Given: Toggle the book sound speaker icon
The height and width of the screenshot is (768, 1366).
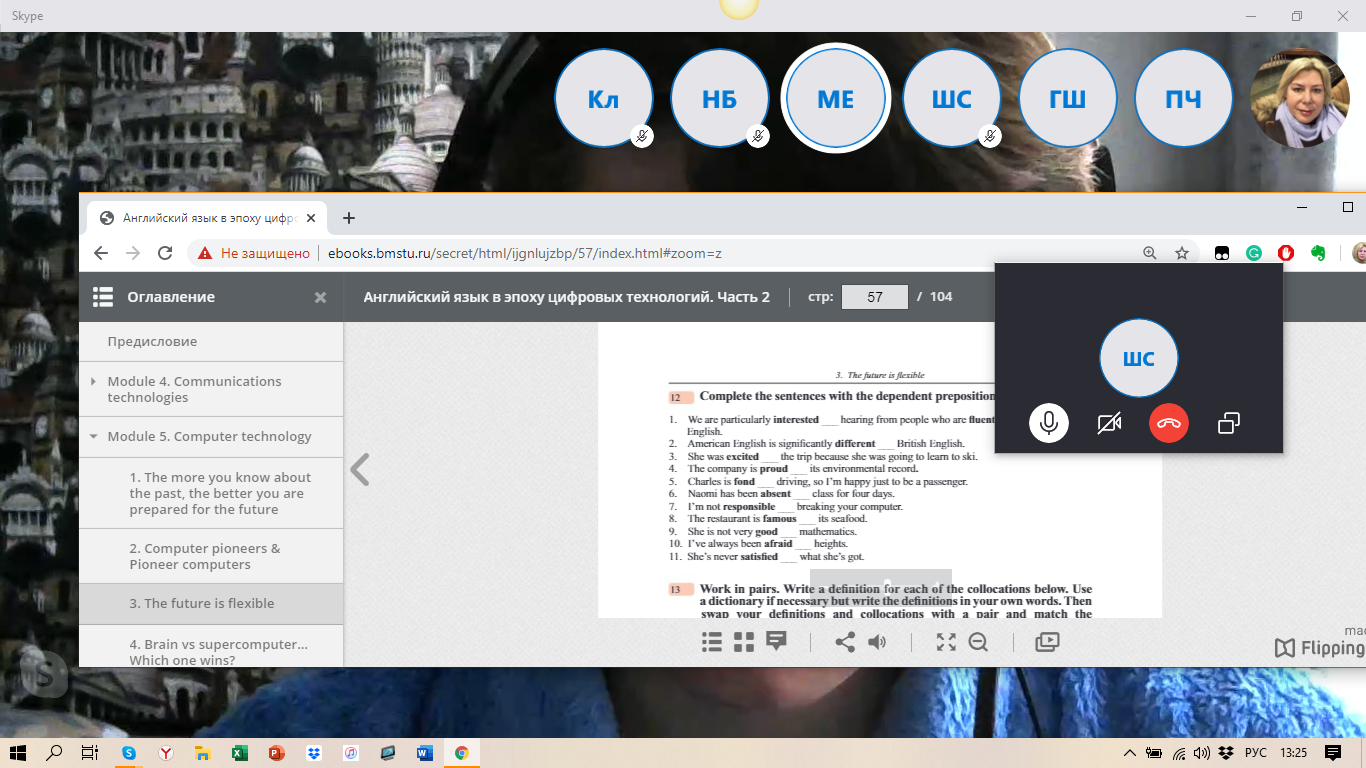Looking at the screenshot, I should pos(877,642).
